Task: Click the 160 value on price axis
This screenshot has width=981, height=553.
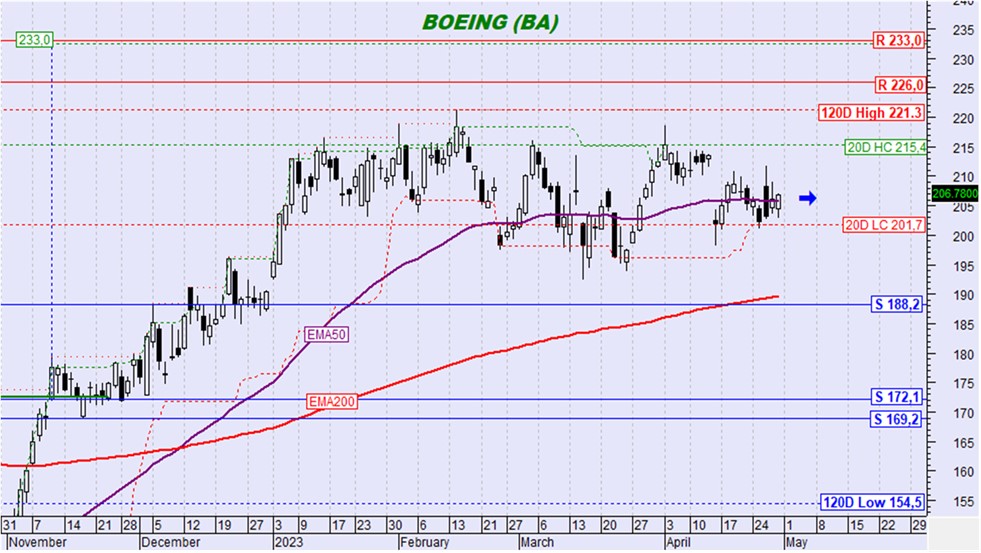Action: tap(963, 472)
